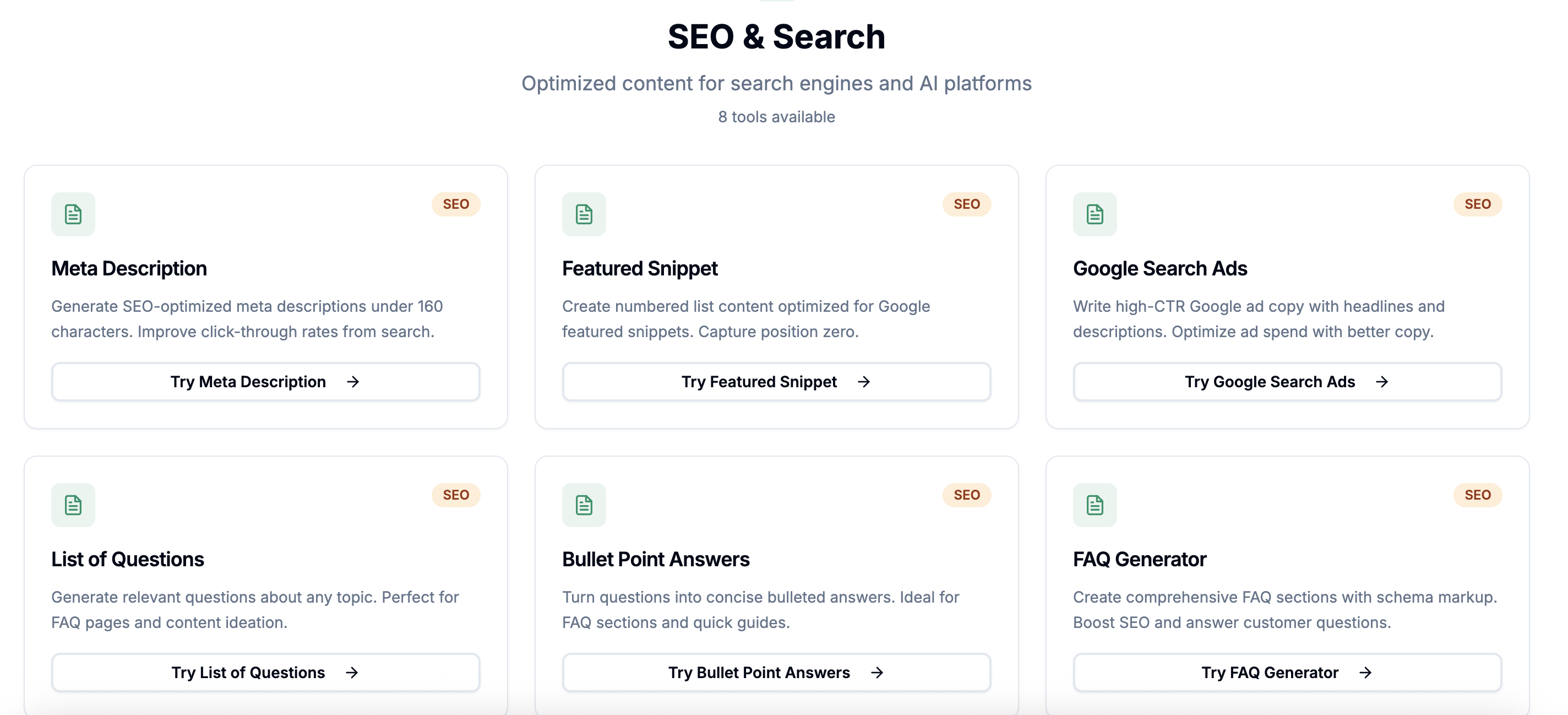
Task: Open the Try Google Search Ads button
Action: pyautogui.click(x=1287, y=382)
